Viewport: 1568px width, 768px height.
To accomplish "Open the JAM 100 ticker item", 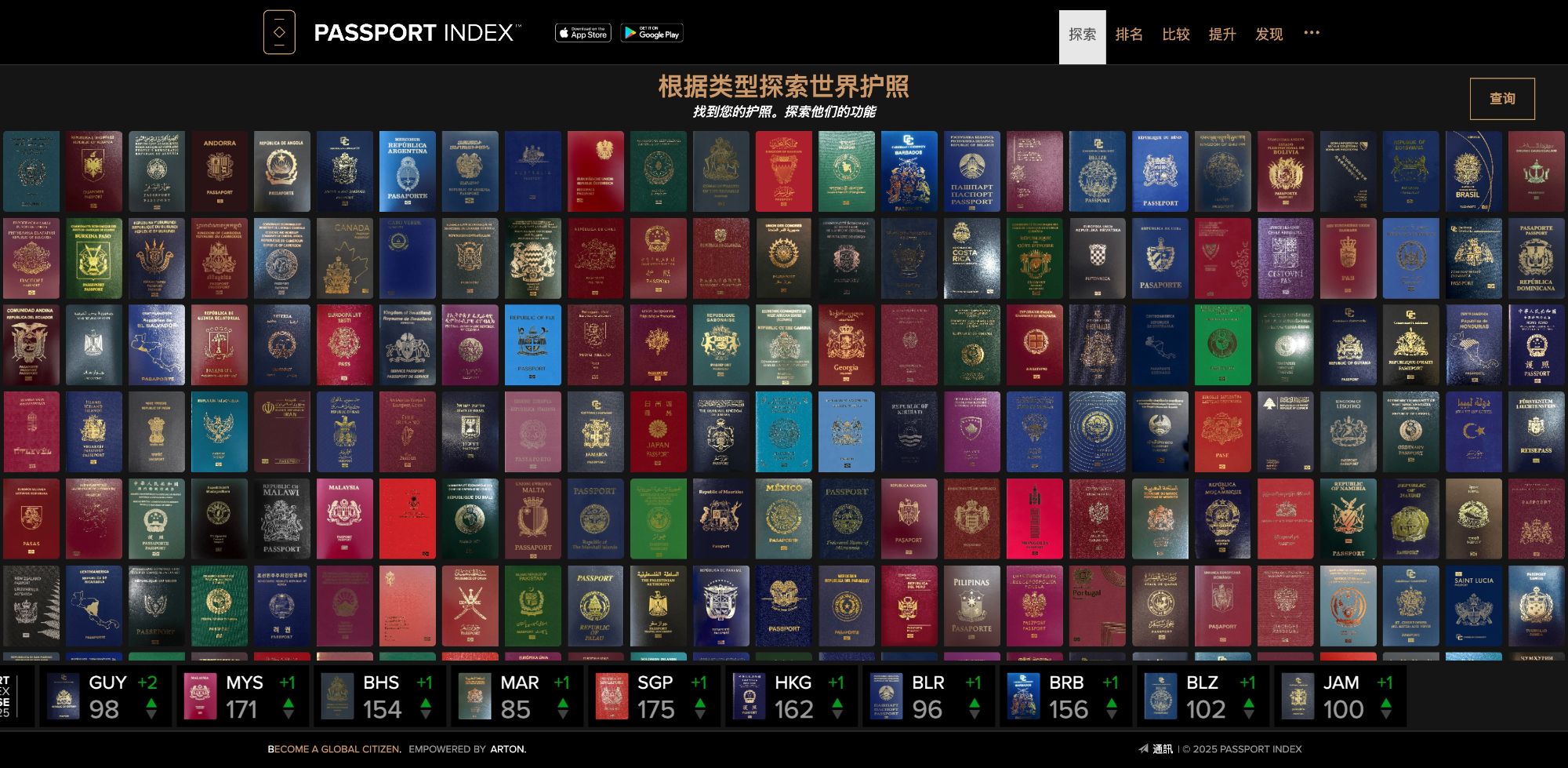I will [1340, 696].
